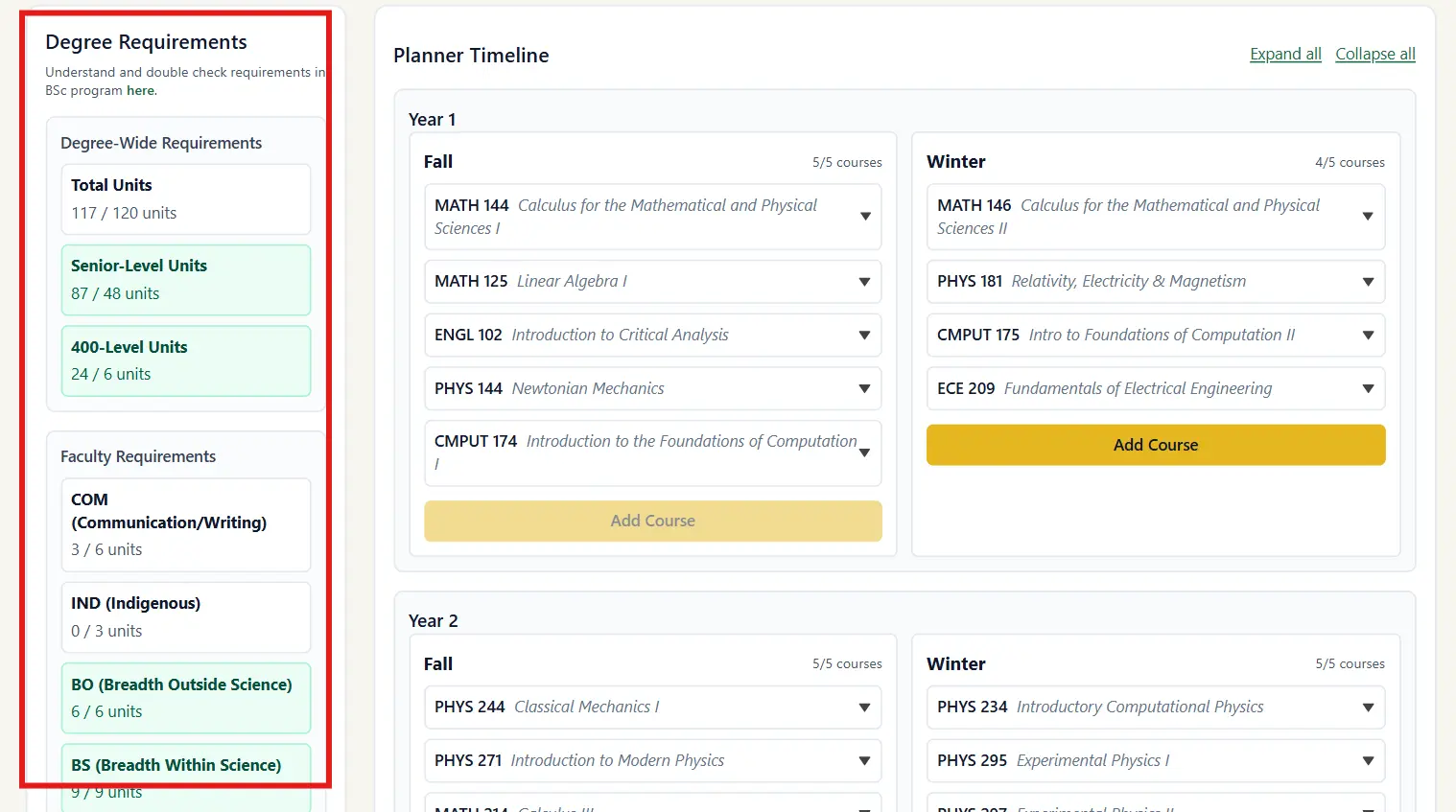This screenshot has height=812, width=1456.
Task: Open the ENGL 102 course dropdown arrow
Action: click(x=865, y=336)
